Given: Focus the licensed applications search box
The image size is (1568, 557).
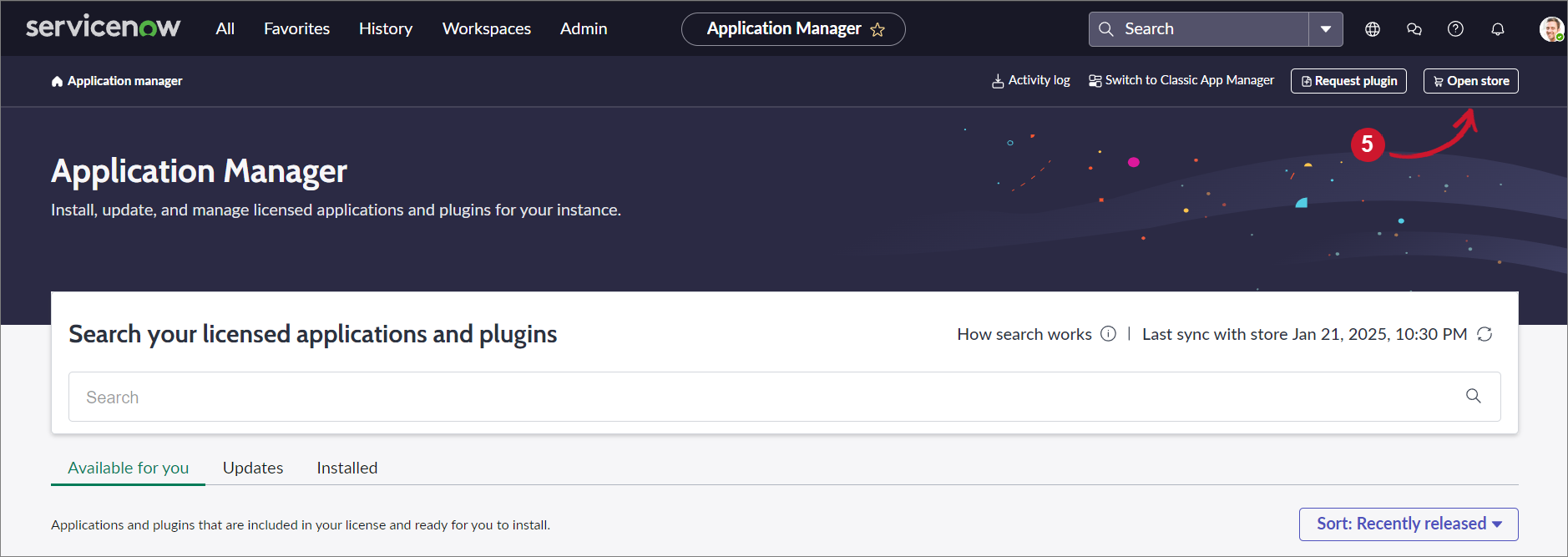Looking at the screenshot, I should pyautogui.click(x=784, y=397).
